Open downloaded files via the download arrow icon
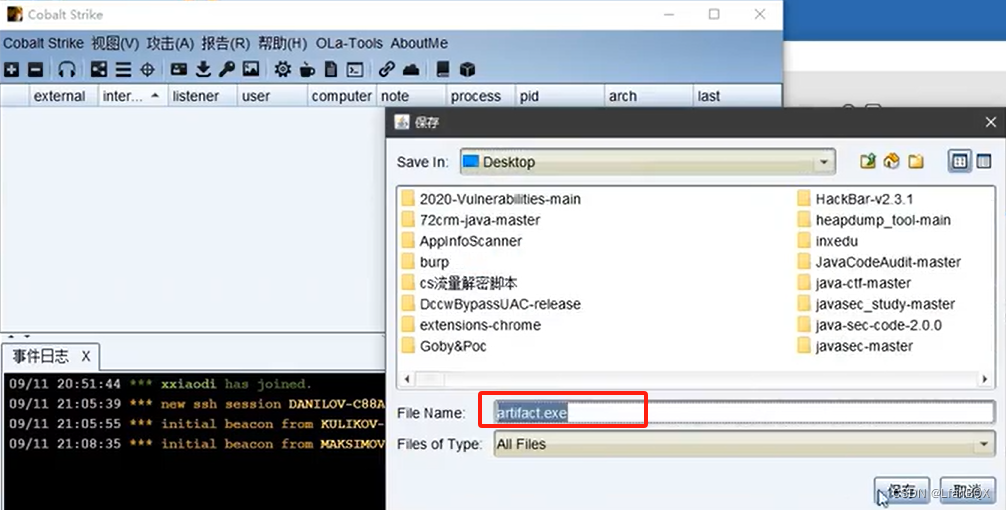Screen dimensions: 1006x510 point(203,69)
